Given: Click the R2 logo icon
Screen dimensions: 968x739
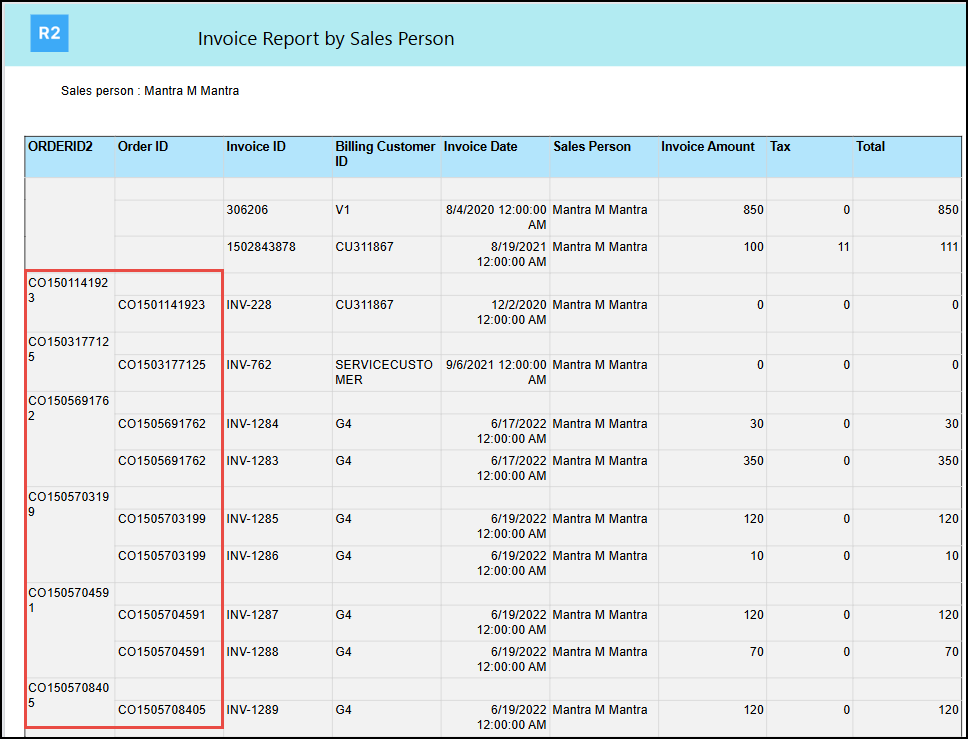Looking at the screenshot, I should coord(49,33).
